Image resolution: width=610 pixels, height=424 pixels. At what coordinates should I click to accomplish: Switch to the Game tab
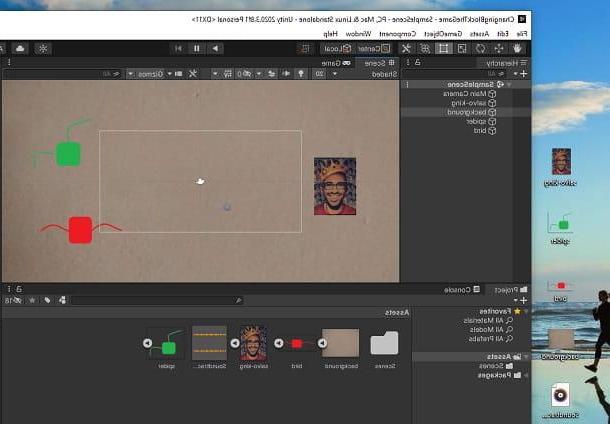336,63
